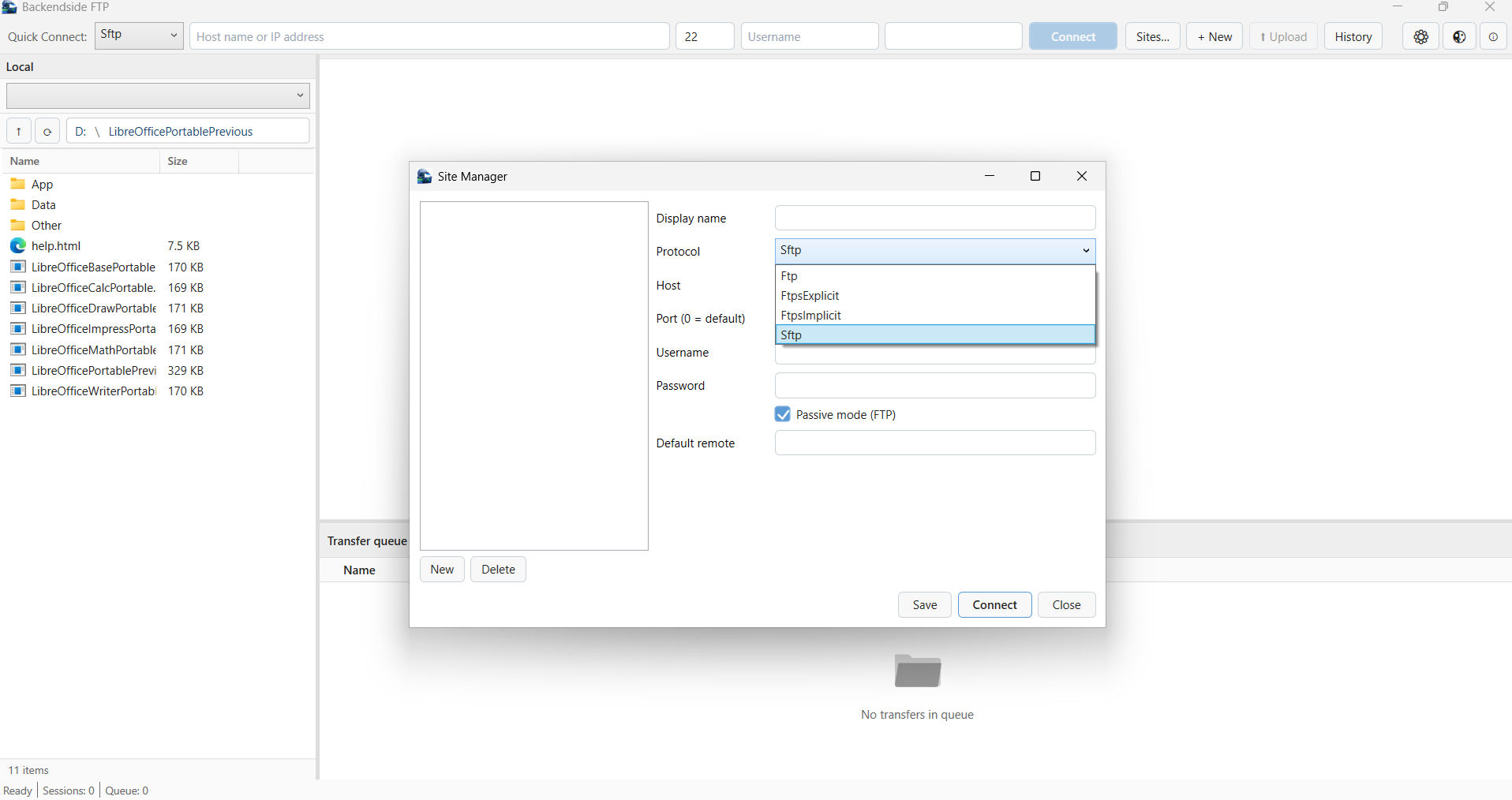Click Site Manager Password field
The height and width of the screenshot is (800, 1512).
(935, 385)
